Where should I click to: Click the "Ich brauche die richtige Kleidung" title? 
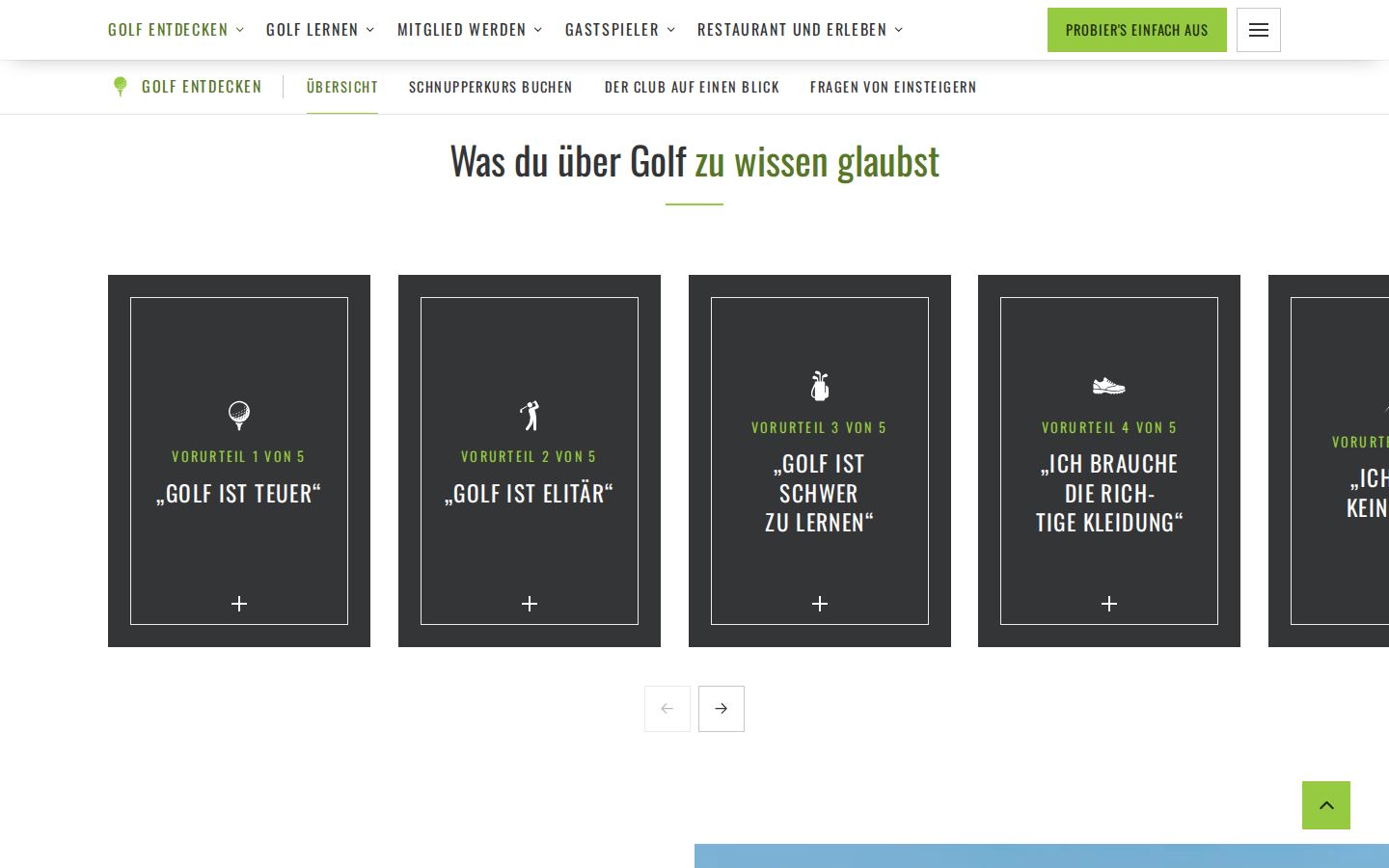[x=1109, y=493]
